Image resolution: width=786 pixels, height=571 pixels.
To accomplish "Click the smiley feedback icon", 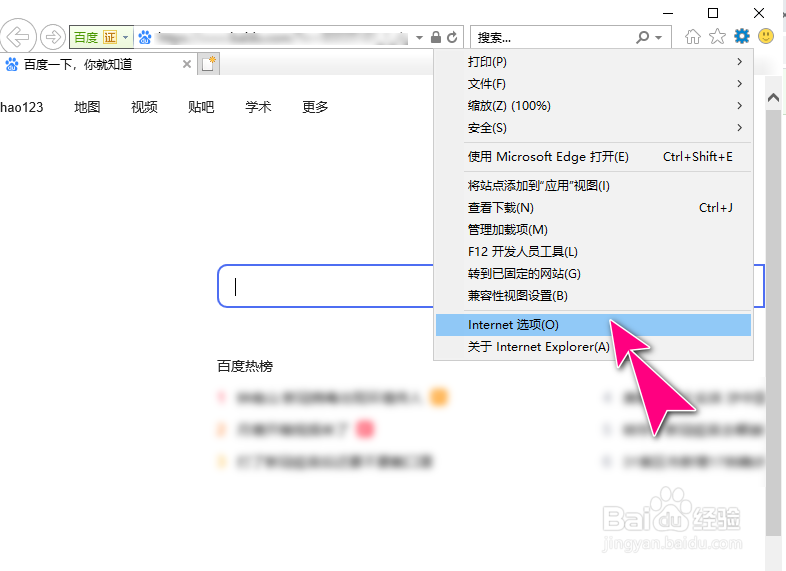I will pos(766,36).
